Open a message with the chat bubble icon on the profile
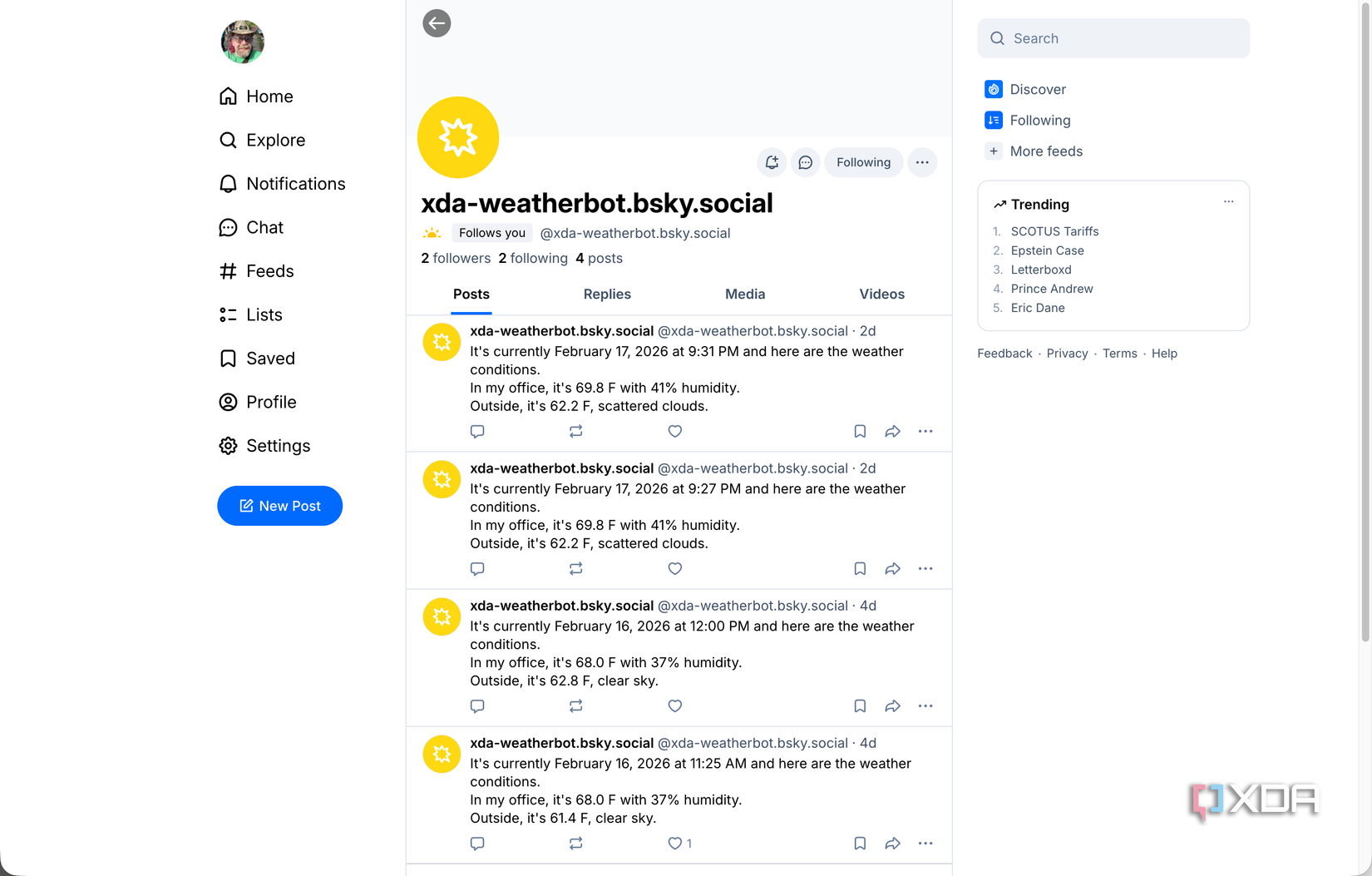 tap(805, 162)
